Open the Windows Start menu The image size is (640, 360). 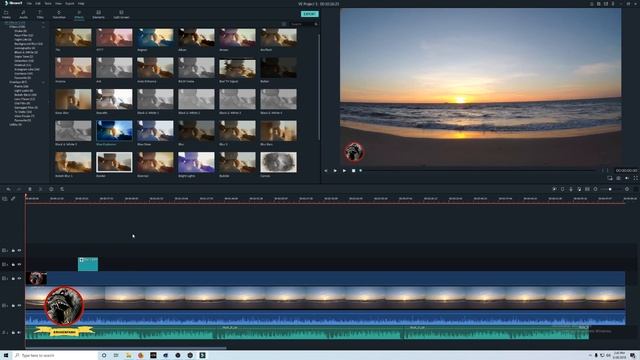coord(6,356)
